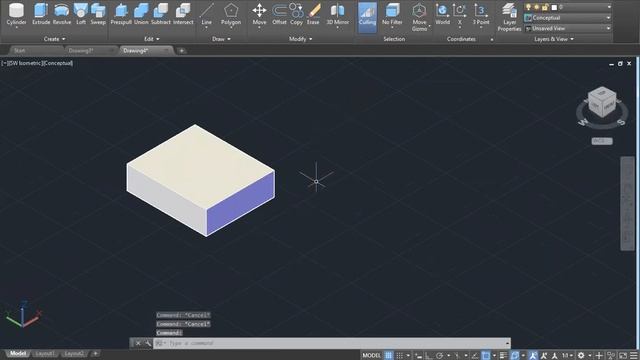Toggle Culling selection mode
Screen dimensions: 640x360
tap(367, 17)
